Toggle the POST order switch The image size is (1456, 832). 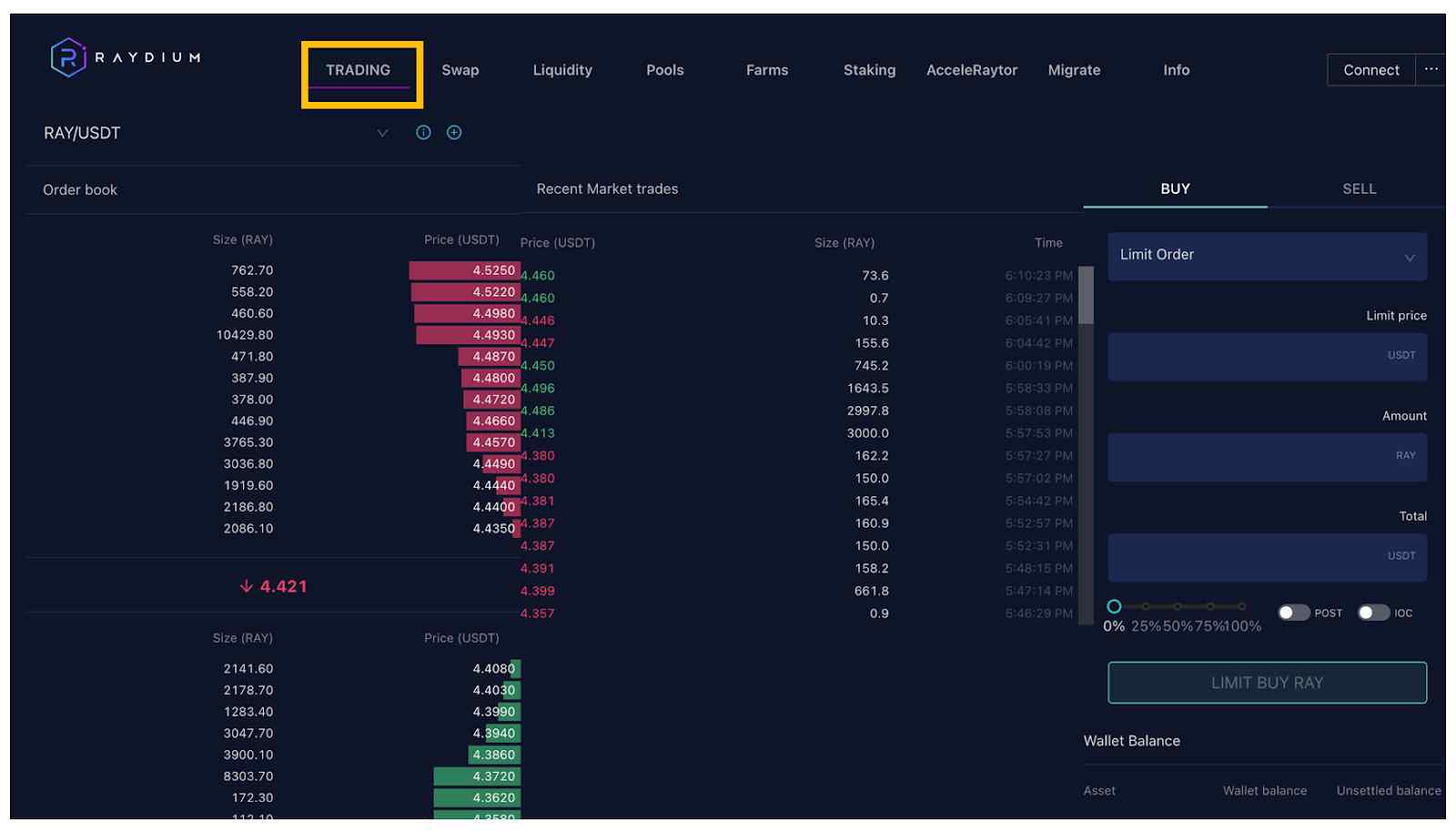point(1293,613)
